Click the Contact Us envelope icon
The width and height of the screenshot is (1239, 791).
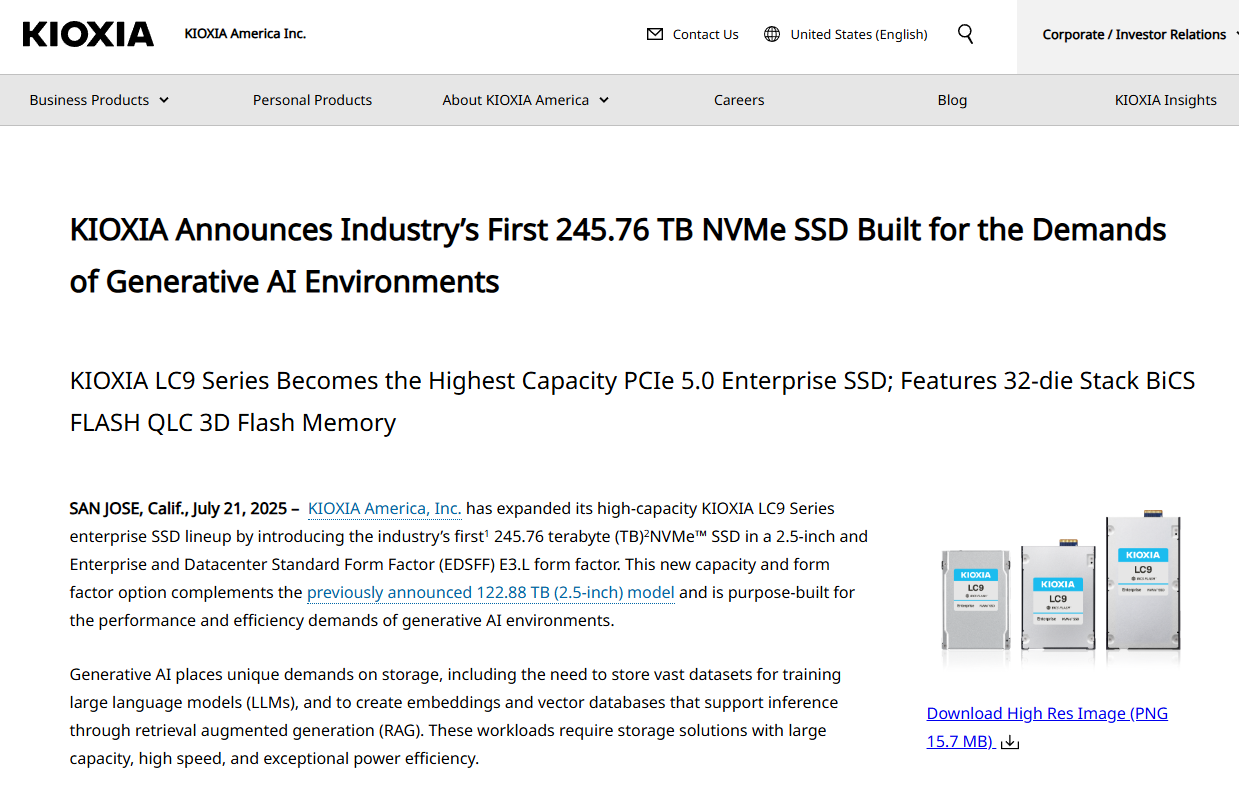tap(655, 34)
